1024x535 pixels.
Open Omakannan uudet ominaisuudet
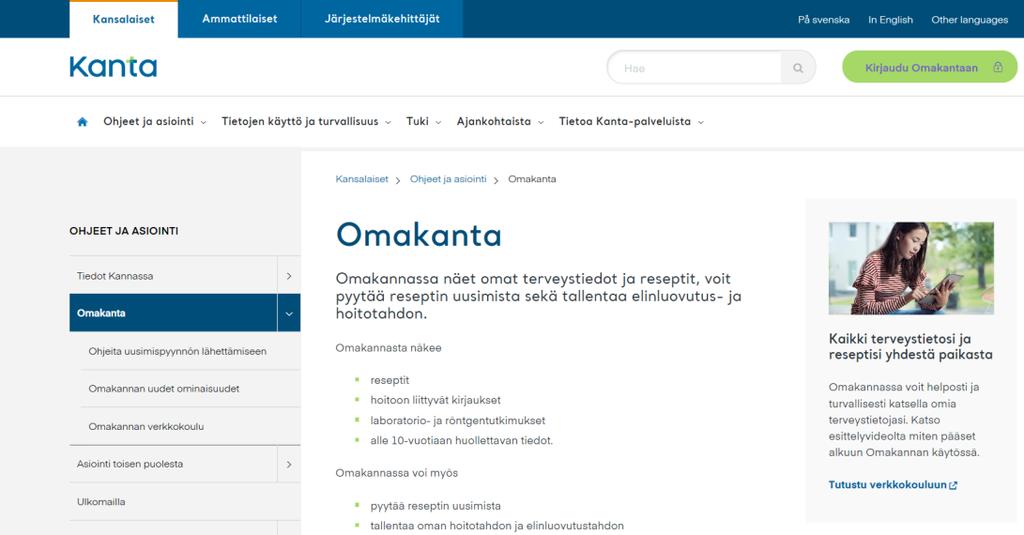coord(164,389)
